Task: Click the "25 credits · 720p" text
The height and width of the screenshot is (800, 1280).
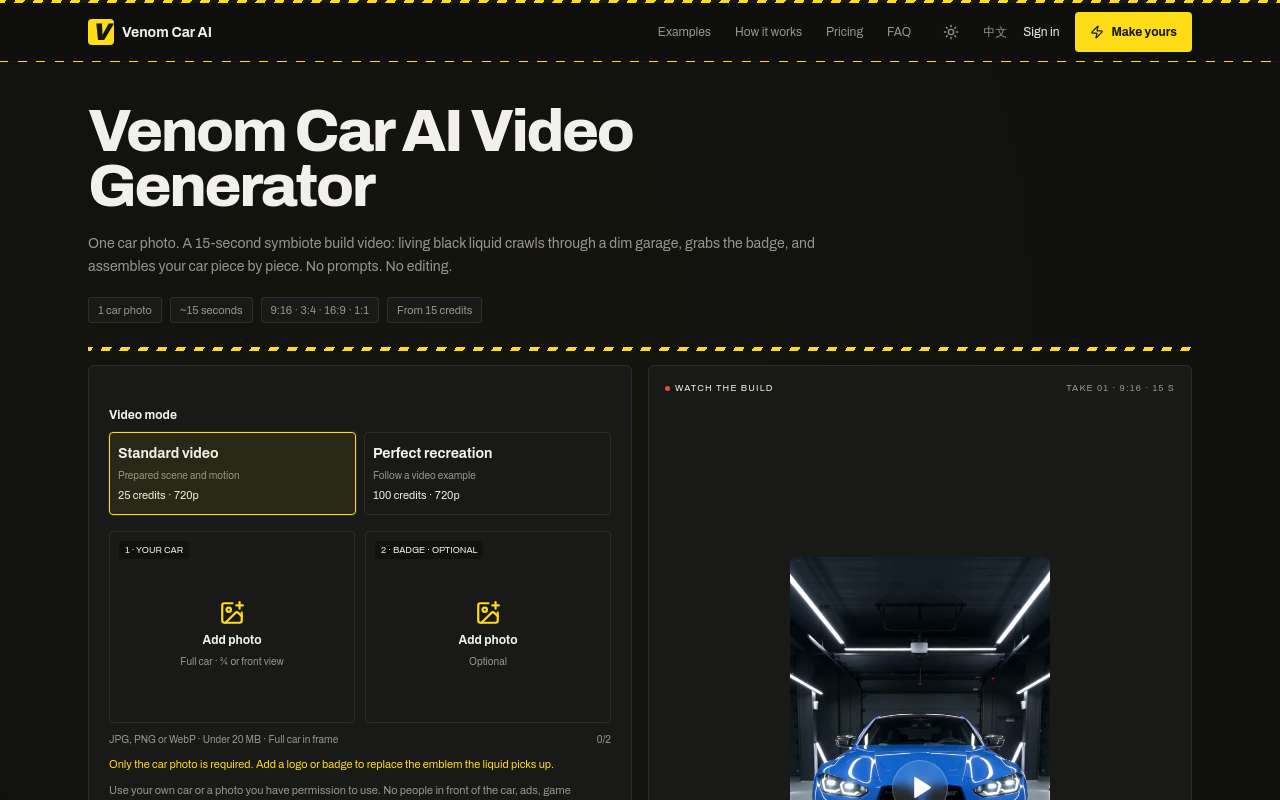Action: click(158, 496)
